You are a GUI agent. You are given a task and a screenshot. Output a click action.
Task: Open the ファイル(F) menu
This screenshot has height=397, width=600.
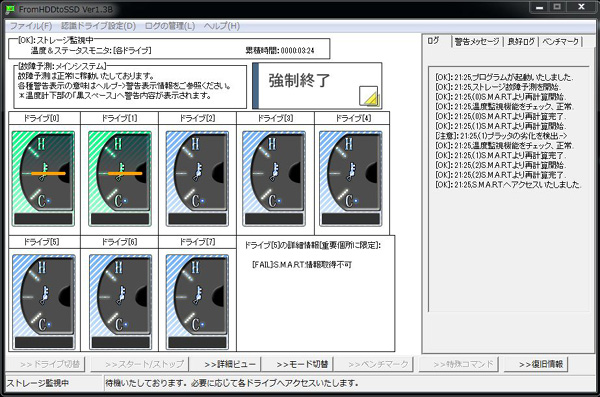tap(31, 26)
